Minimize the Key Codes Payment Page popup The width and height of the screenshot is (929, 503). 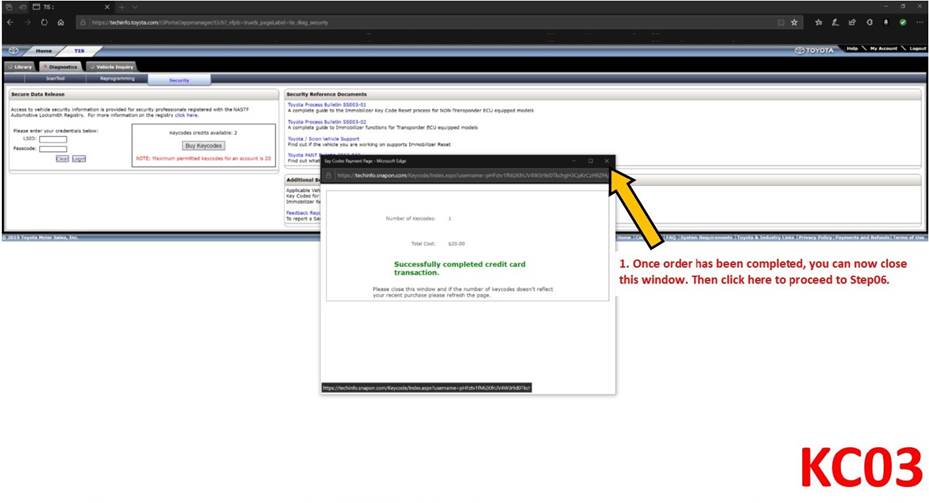tap(574, 161)
